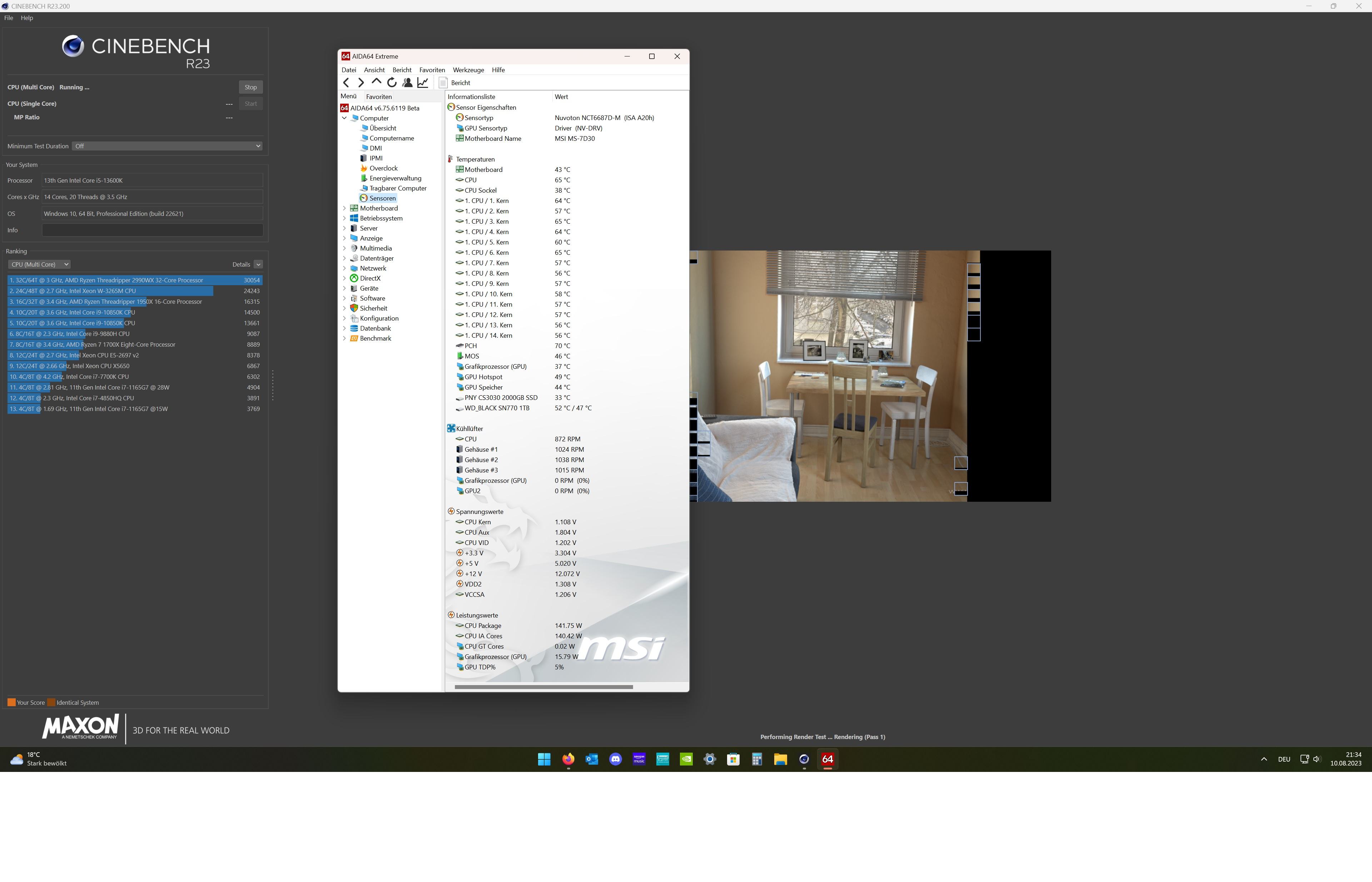Click the refresh icon in AIDA64 toolbar
Image resolution: width=1372 pixels, height=882 pixels.
coord(392,83)
